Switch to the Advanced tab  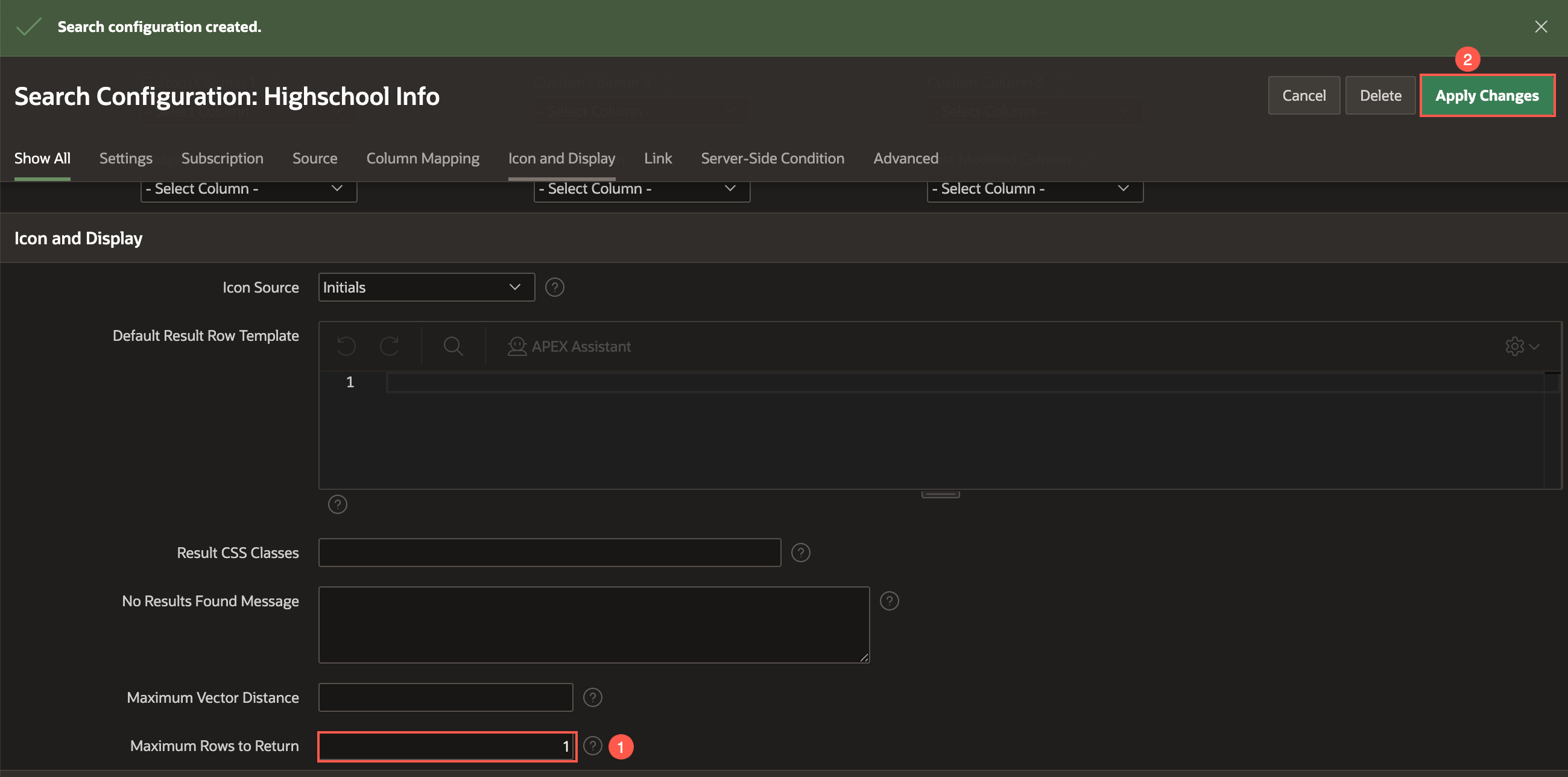pos(905,158)
